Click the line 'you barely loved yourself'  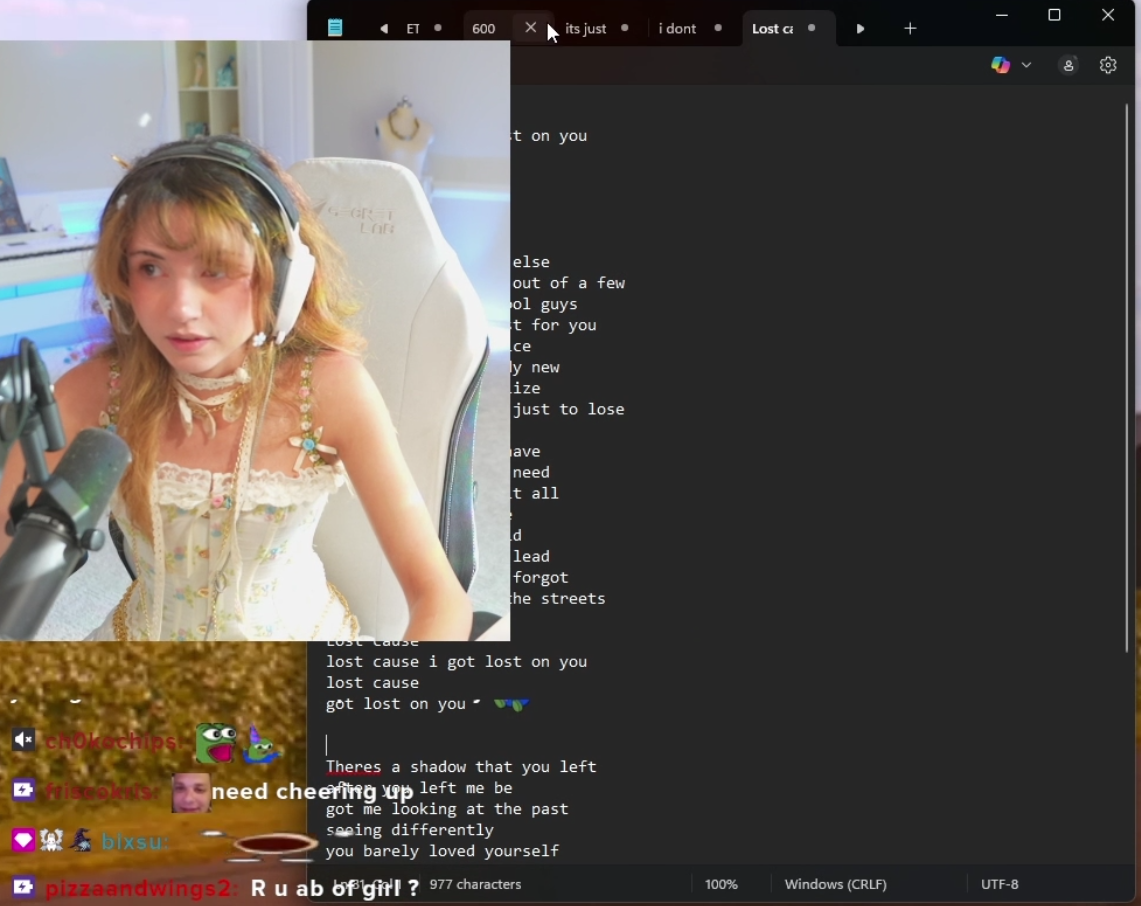click(x=442, y=851)
